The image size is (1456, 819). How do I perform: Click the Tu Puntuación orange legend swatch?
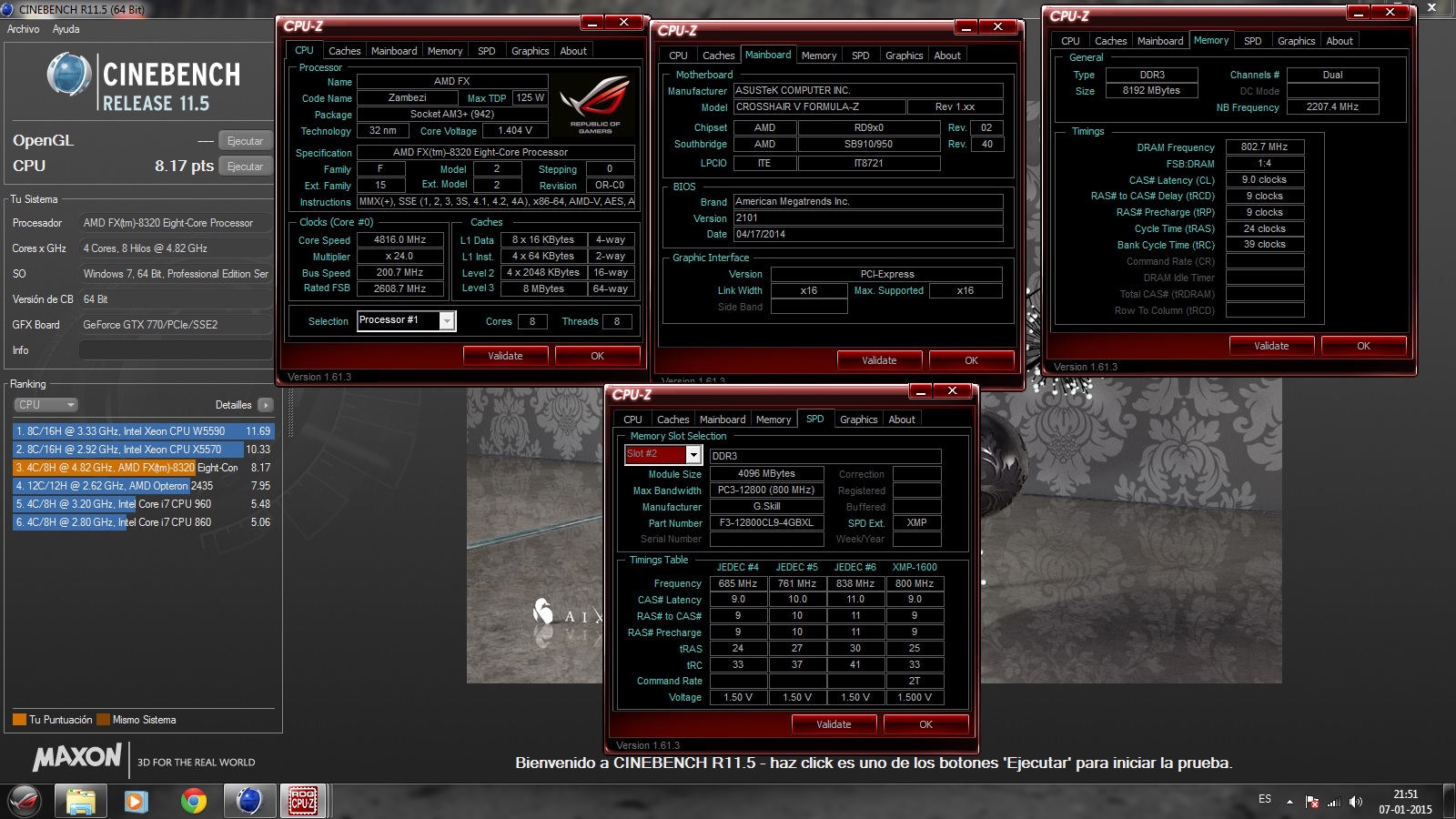pos(19,720)
